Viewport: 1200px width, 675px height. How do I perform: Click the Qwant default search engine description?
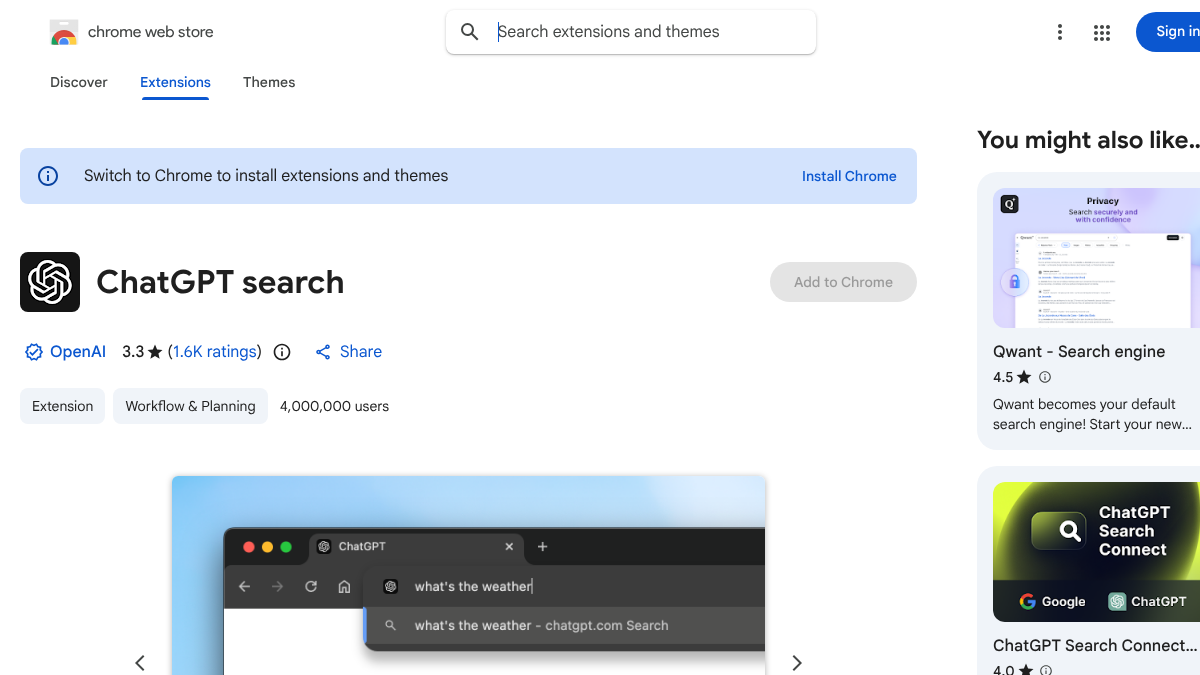pyautogui.click(x=1092, y=414)
